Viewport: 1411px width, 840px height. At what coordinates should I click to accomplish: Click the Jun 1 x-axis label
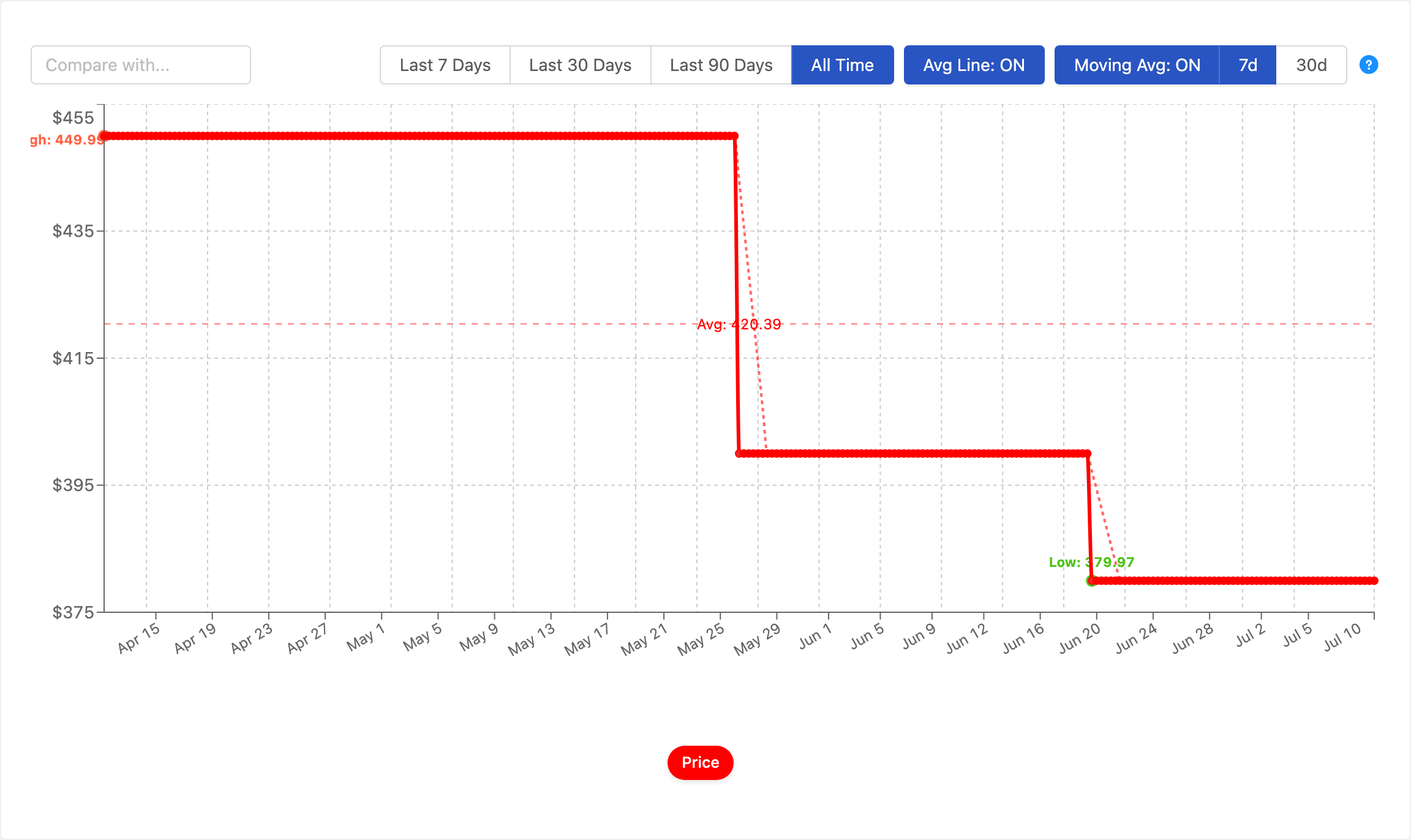pyautogui.click(x=815, y=636)
